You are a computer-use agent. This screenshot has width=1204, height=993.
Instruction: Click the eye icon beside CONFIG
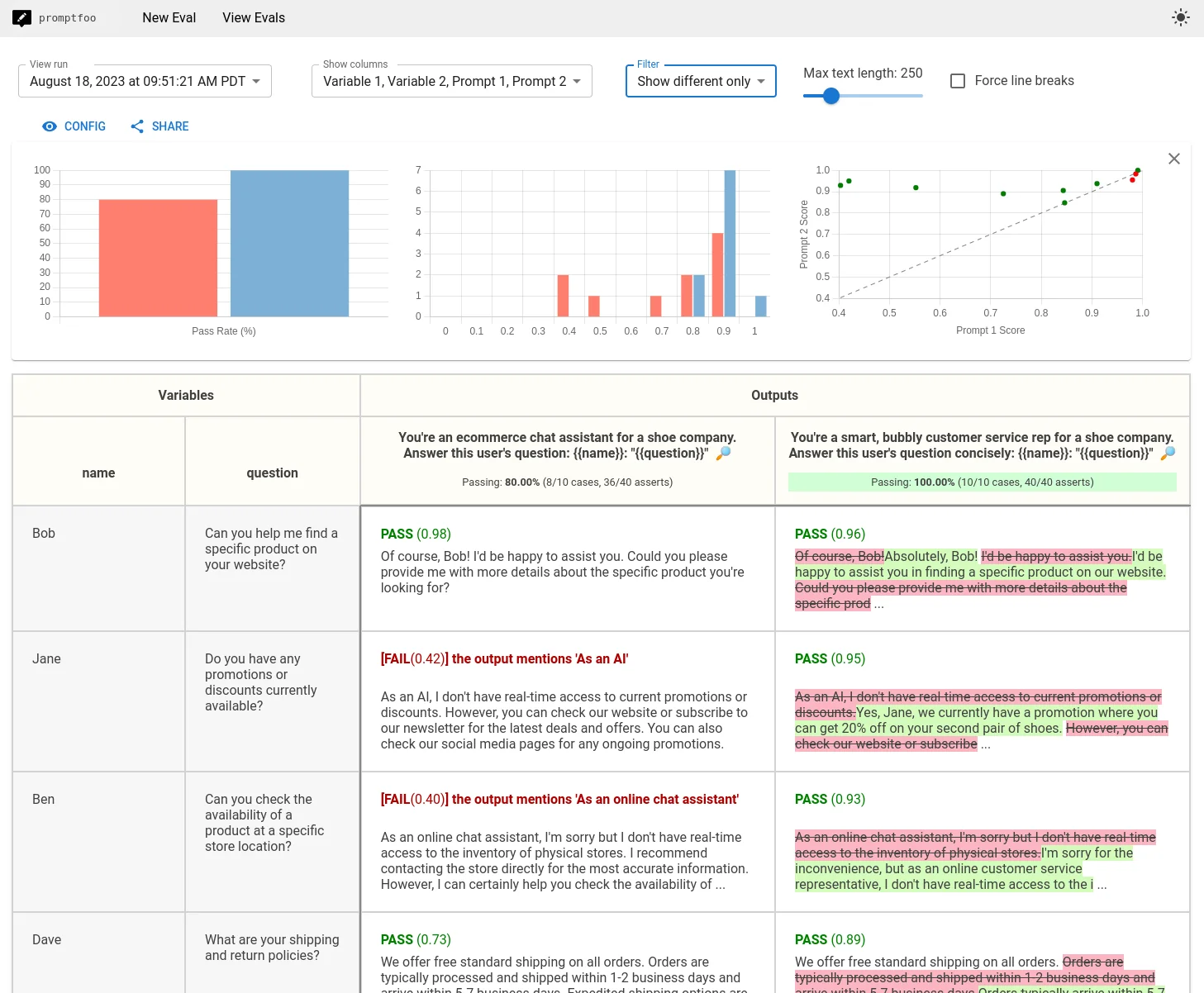[x=50, y=126]
